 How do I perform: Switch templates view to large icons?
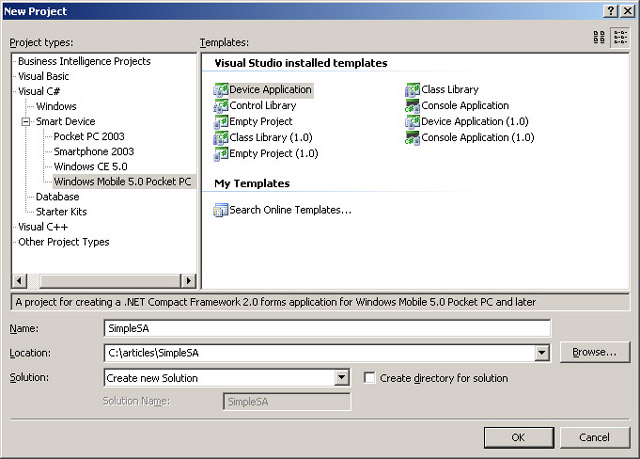coord(599,37)
